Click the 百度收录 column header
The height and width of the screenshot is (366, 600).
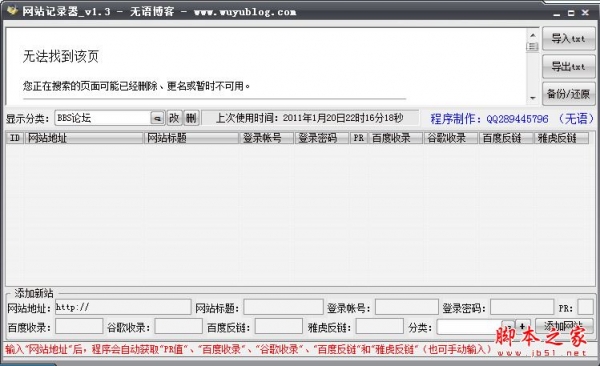coord(396,138)
